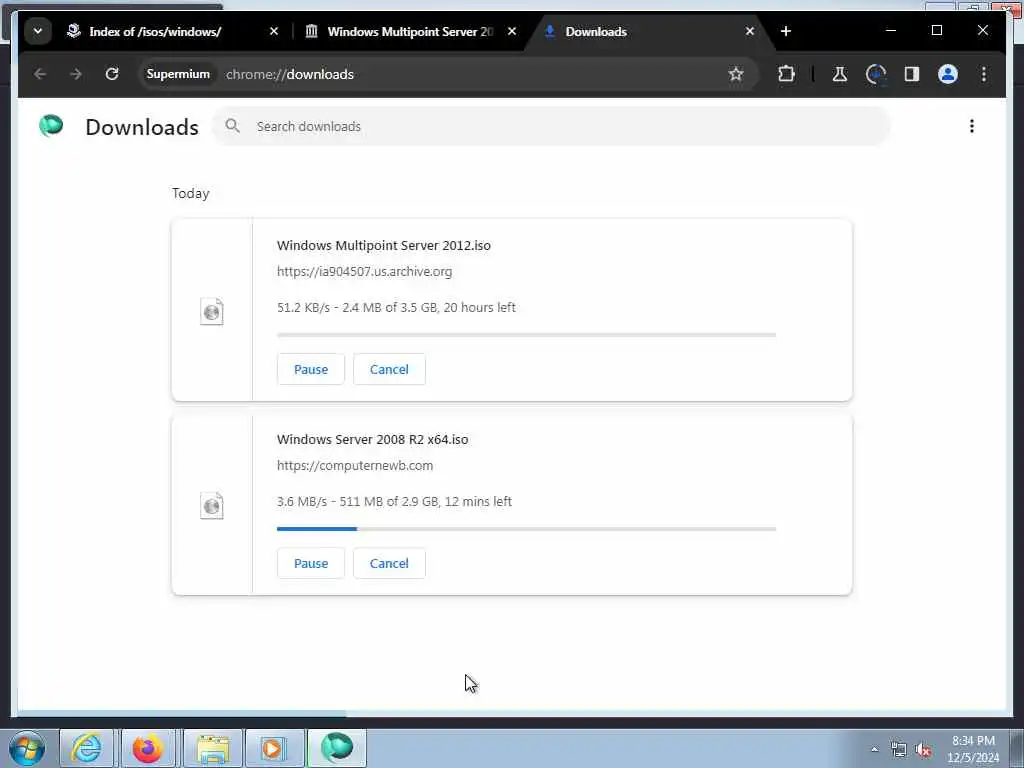Select the Downloads tab
This screenshot has width=1024, height=768.
(x=596, y=31)
